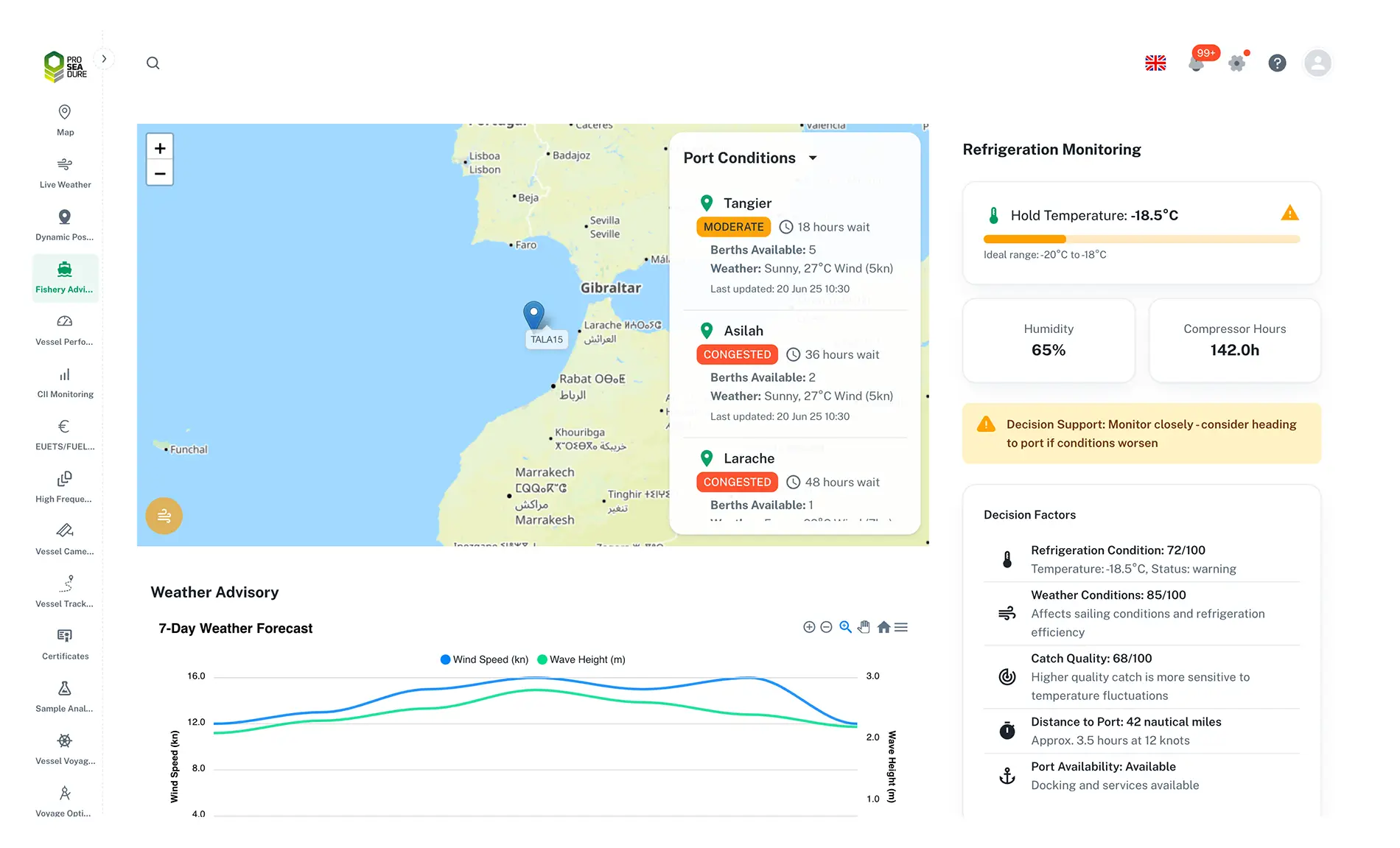Open the Map sidebar item
Screen dimensions: 1400x848
[65, 121]
